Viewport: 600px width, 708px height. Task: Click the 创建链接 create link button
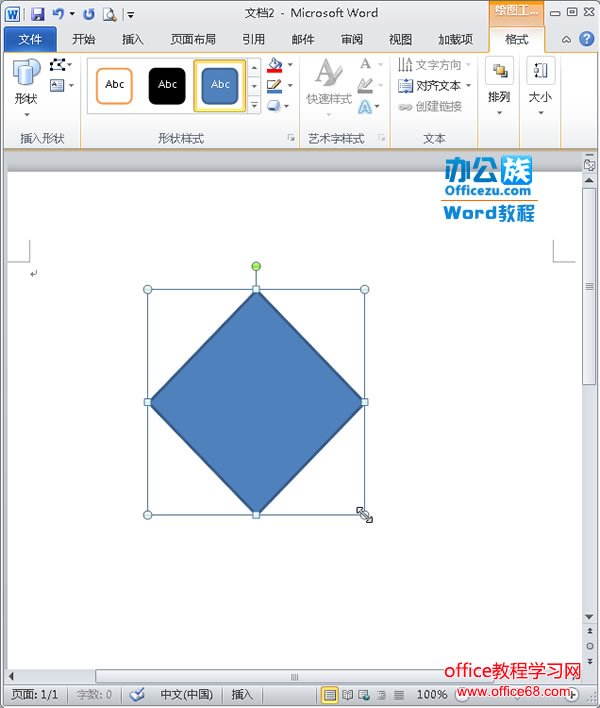tap(430, 107)
